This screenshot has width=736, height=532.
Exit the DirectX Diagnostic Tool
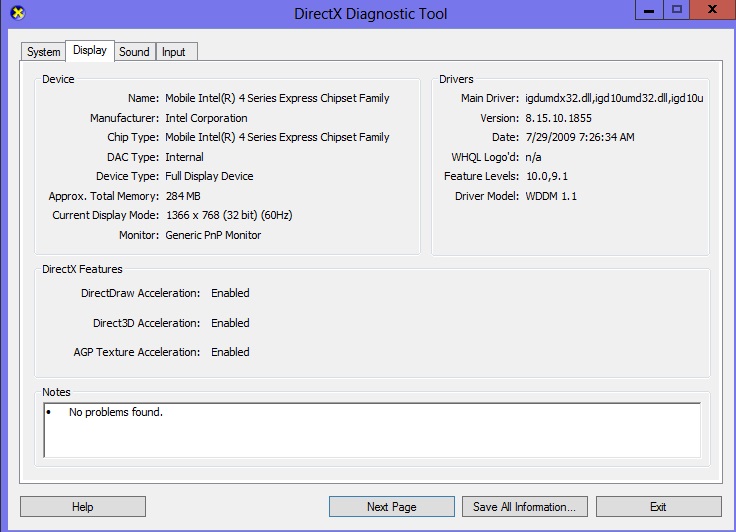(x=658, y=507)
